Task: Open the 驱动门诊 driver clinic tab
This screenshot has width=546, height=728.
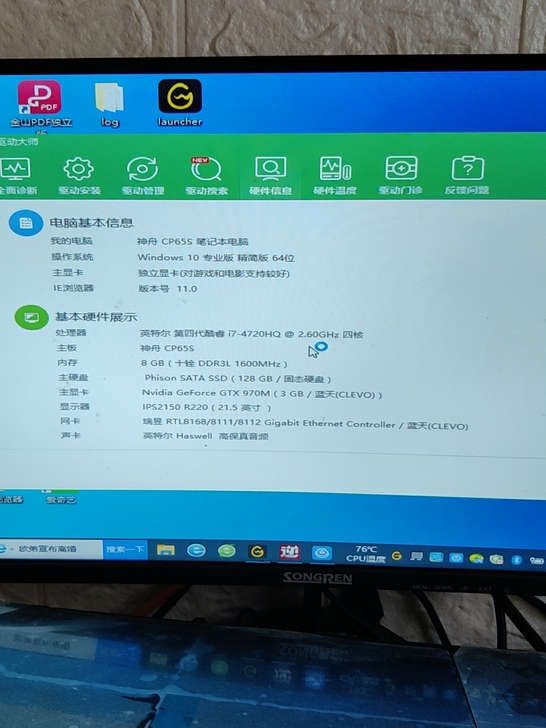Action: click(x=400, y=176)
